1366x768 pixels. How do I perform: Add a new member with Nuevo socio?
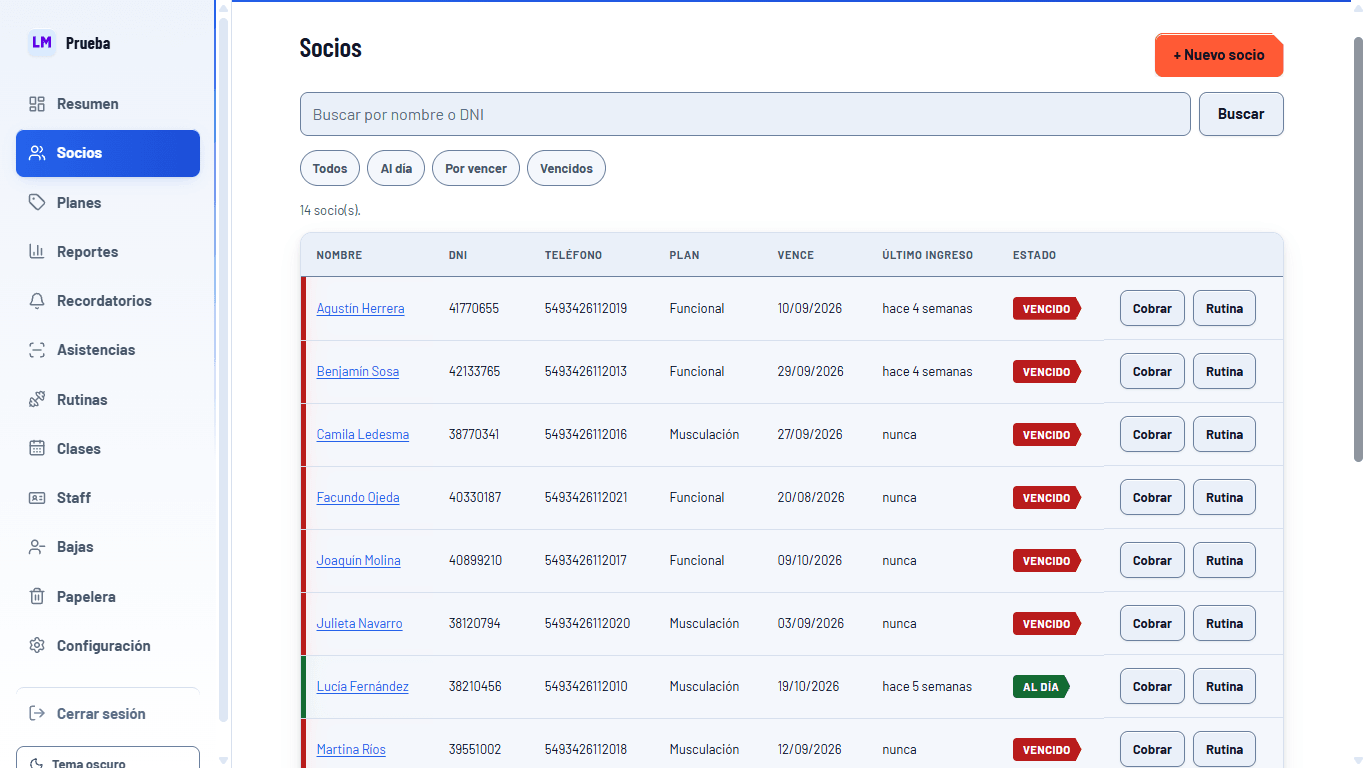coord(1219,55)
